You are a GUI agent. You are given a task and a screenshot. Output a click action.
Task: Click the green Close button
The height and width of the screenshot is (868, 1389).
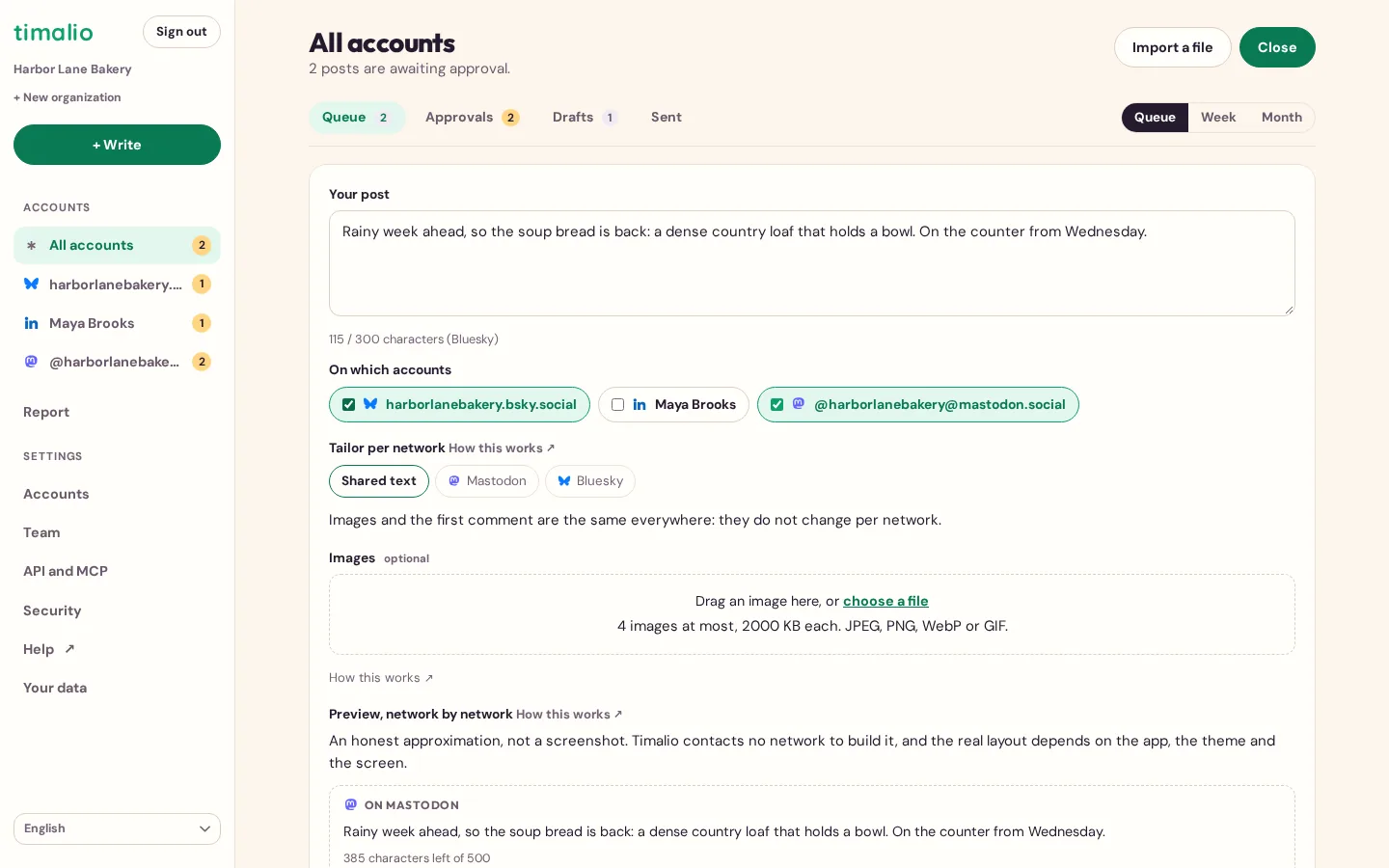(x=1277, y=47)
